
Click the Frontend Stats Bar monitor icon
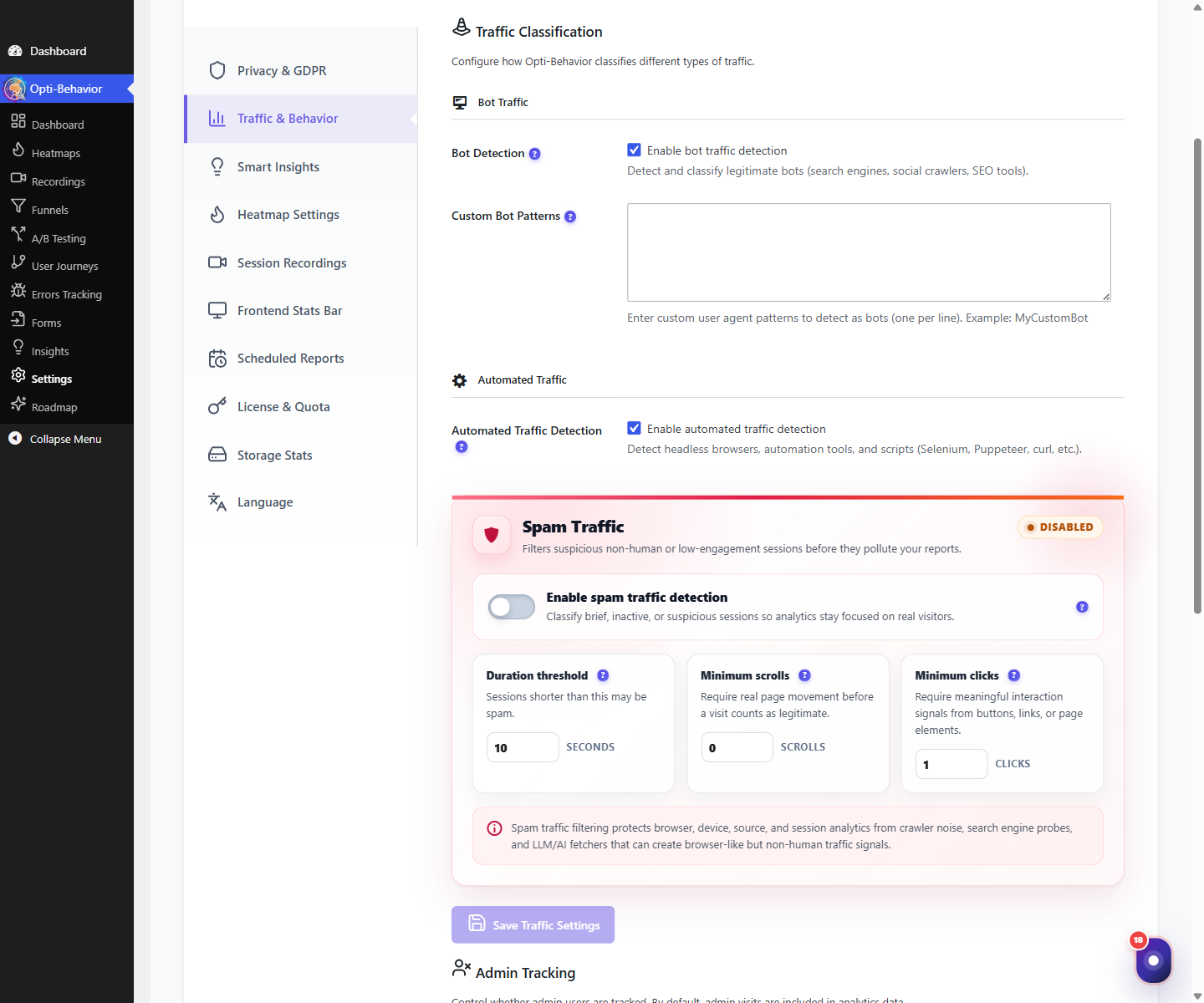pyautogui.click(x=217, y=310)
